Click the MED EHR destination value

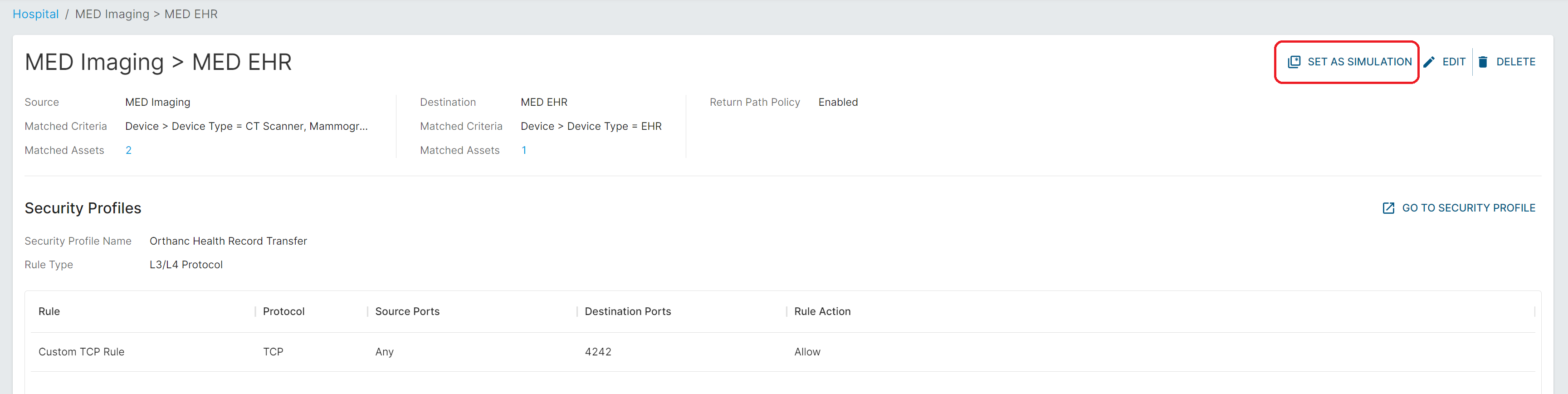tap(543, 102)
